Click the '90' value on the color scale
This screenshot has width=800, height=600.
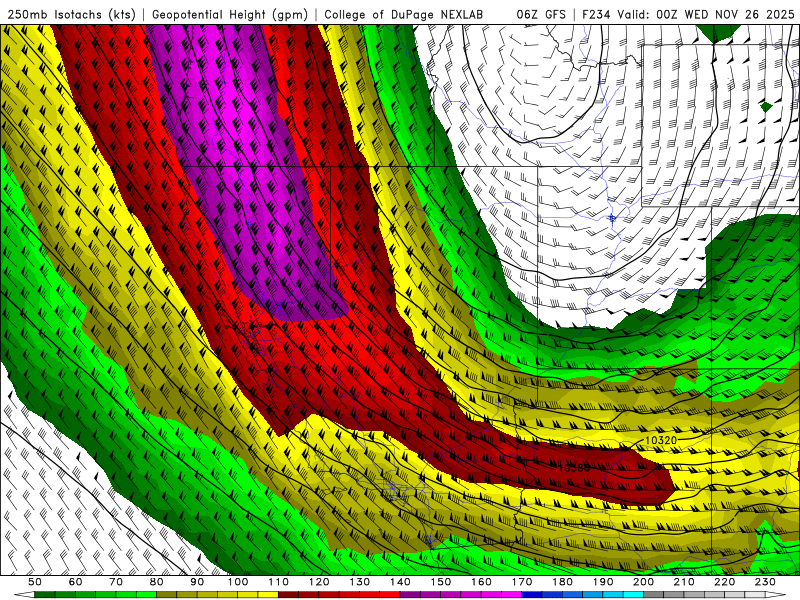click(197, 582)
